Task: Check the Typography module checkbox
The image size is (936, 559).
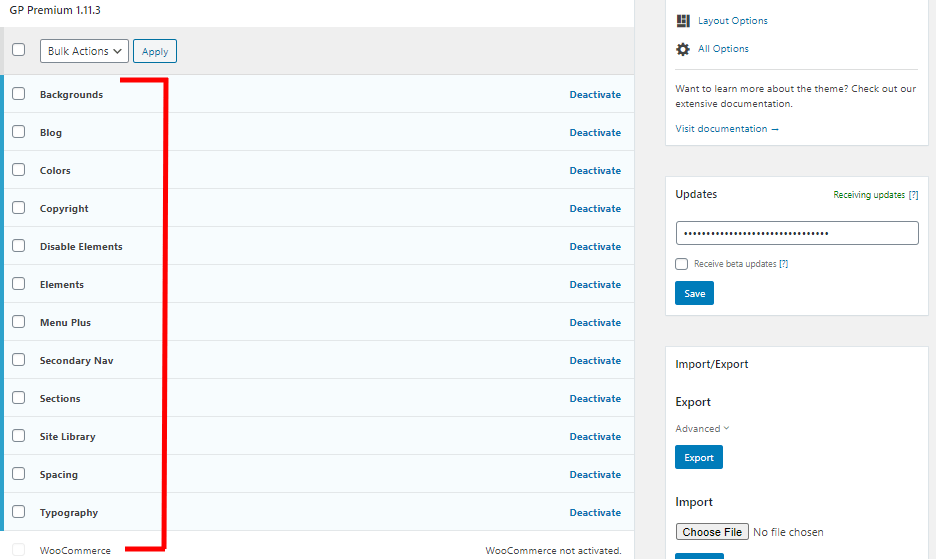Action: pos(19,512)
